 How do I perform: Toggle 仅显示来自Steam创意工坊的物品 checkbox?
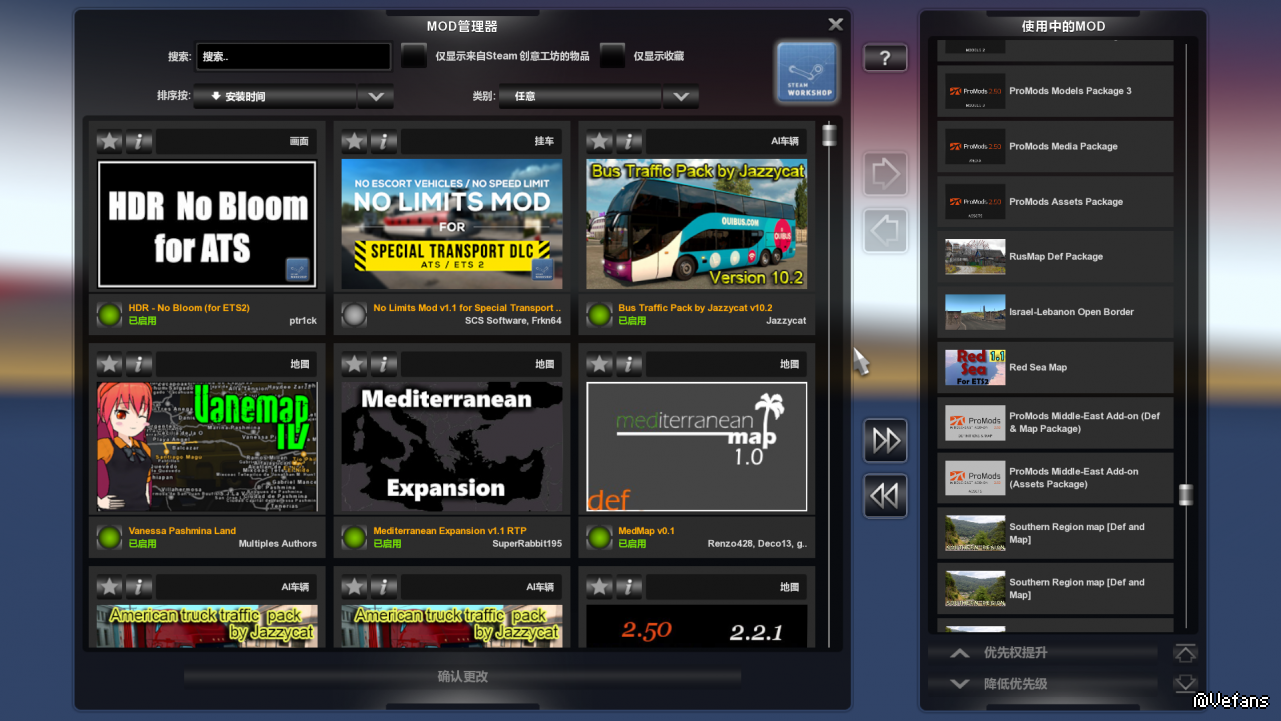pos(414,56)
